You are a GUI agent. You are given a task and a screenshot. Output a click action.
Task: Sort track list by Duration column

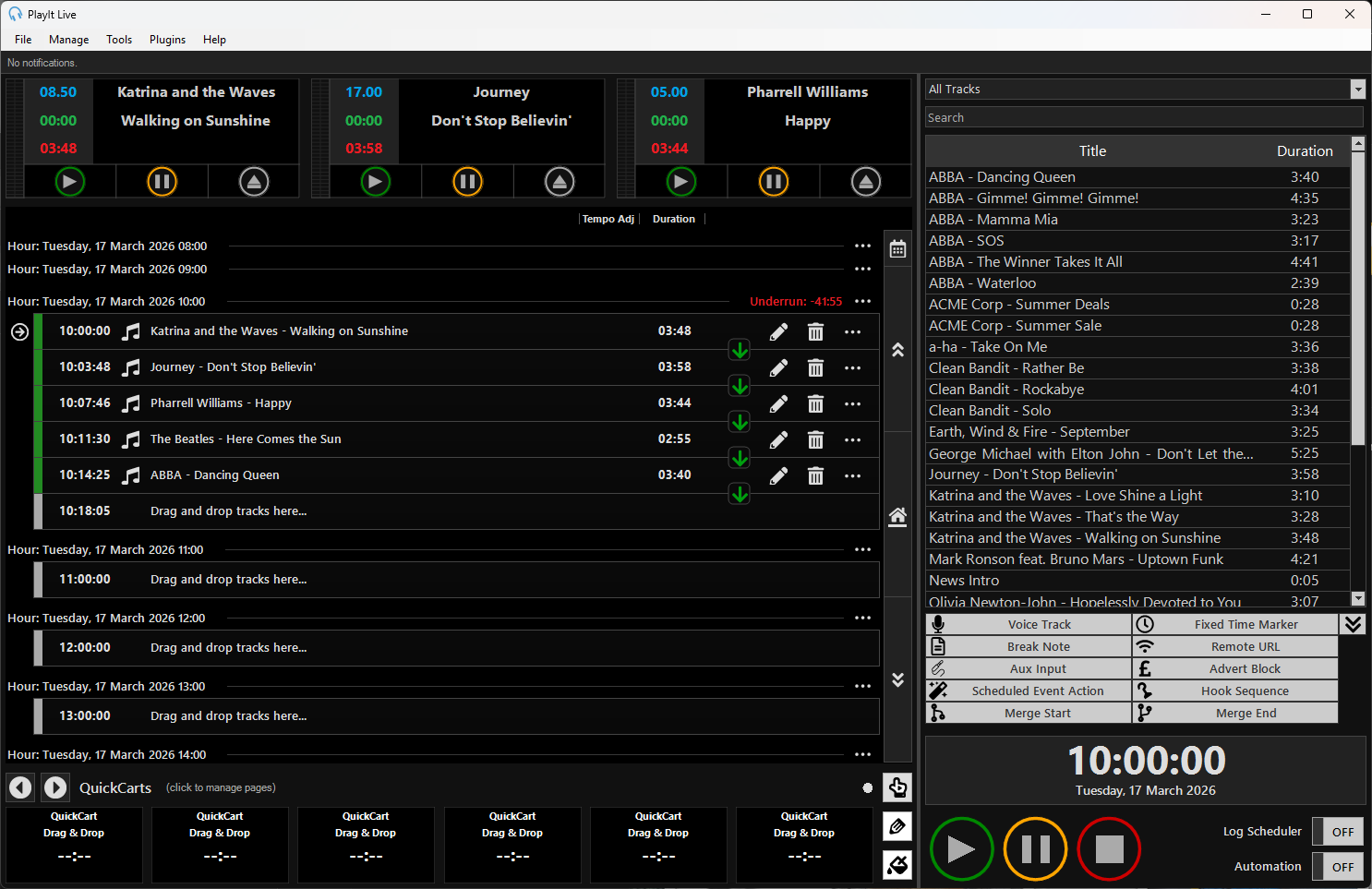pos(1305,151)
